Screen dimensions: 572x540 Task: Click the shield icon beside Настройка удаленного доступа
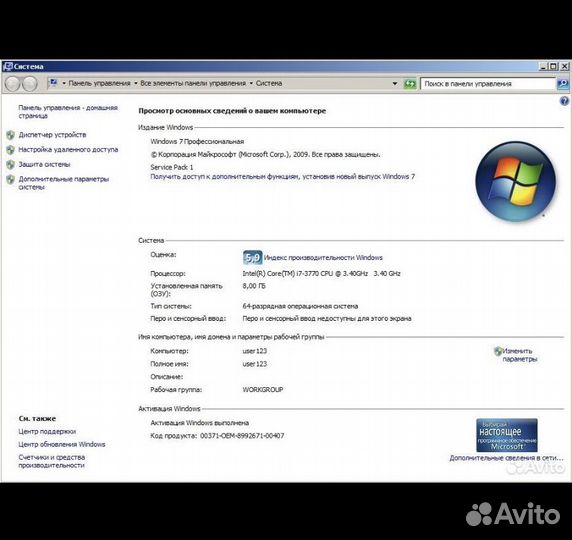click(x=11, y=150)
